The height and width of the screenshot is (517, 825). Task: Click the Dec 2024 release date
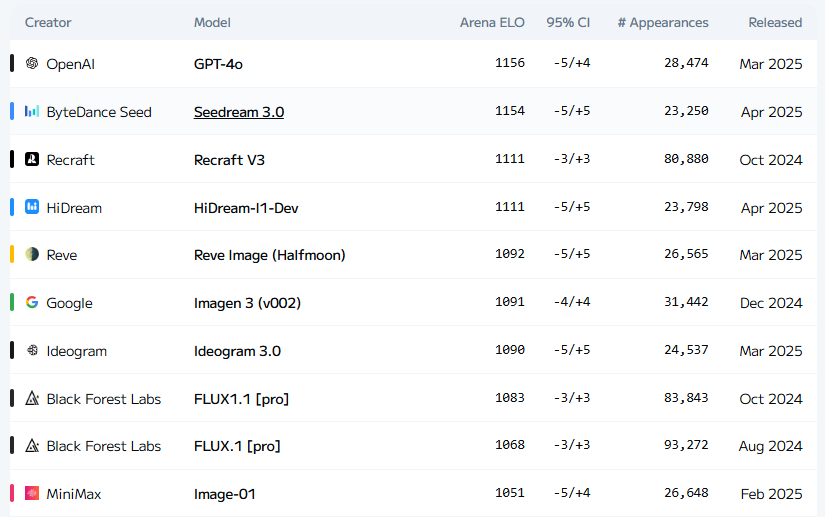coord(771,303)
